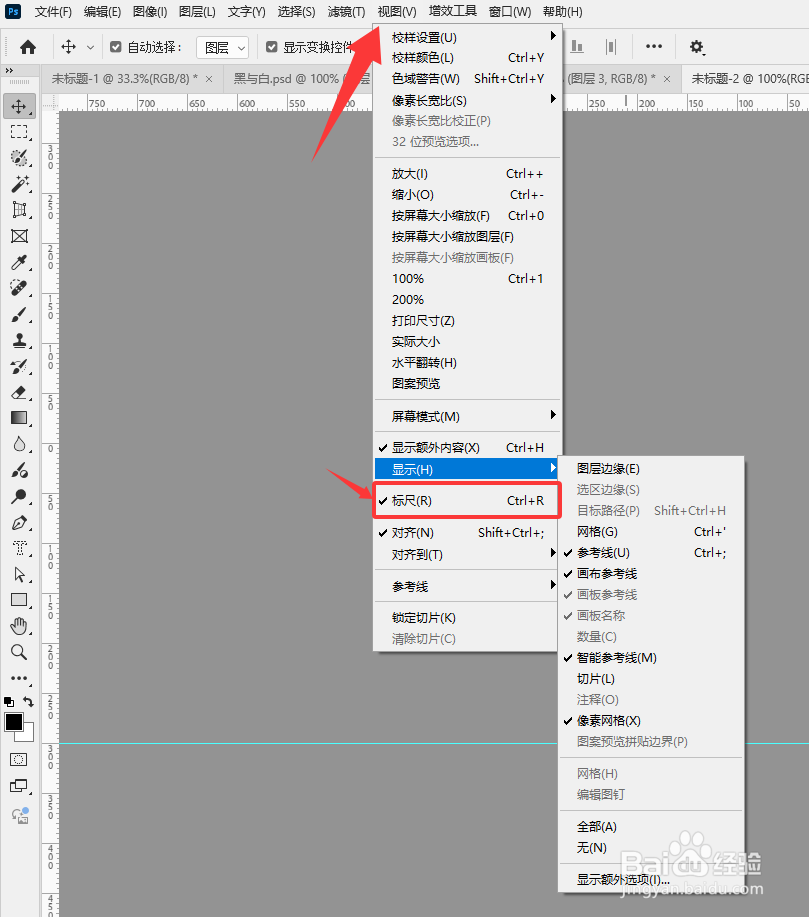
Task: Open the 图层 target dropdown
Action: point(222,46)
